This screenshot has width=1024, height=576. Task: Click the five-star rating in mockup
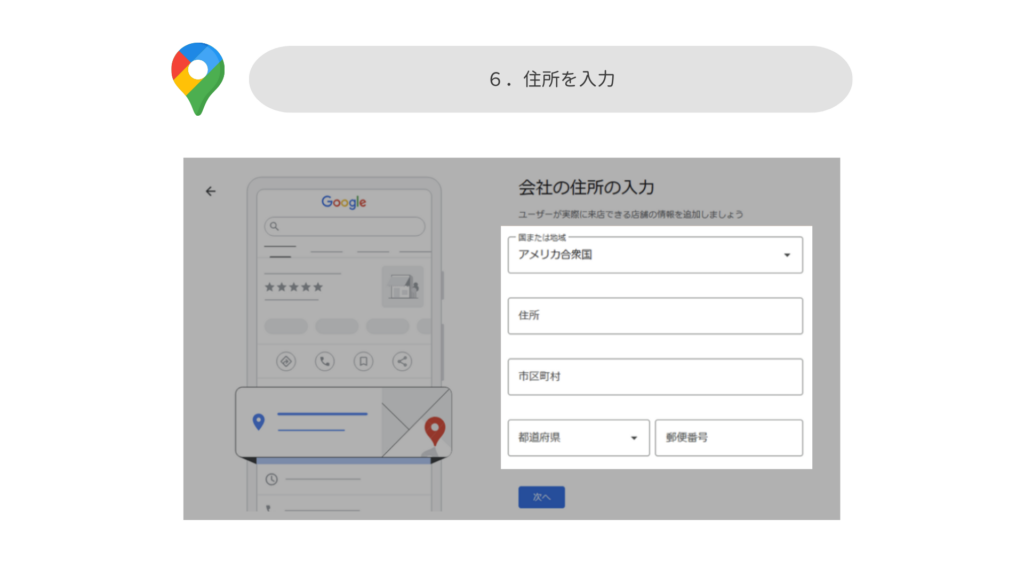(294, 287)
